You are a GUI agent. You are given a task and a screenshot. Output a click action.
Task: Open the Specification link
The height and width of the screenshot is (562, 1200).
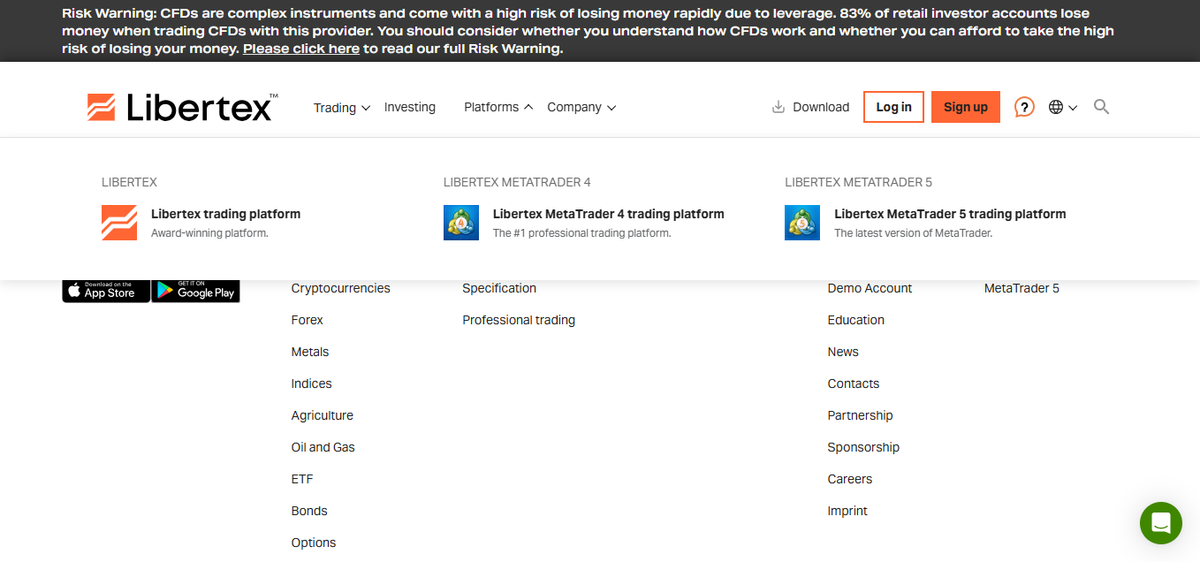pos(499,288)
